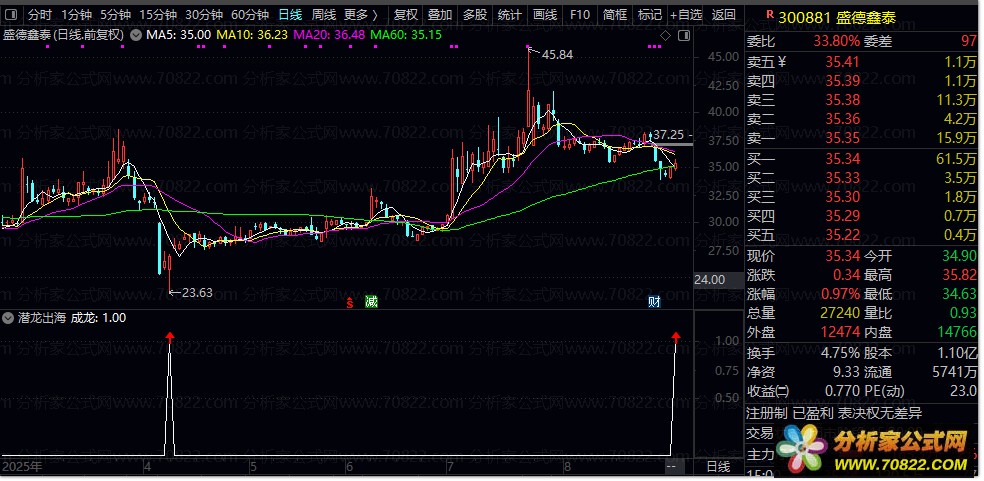Click the 叠加 overlay button
The image size is (984, 481).
point(439,14)
